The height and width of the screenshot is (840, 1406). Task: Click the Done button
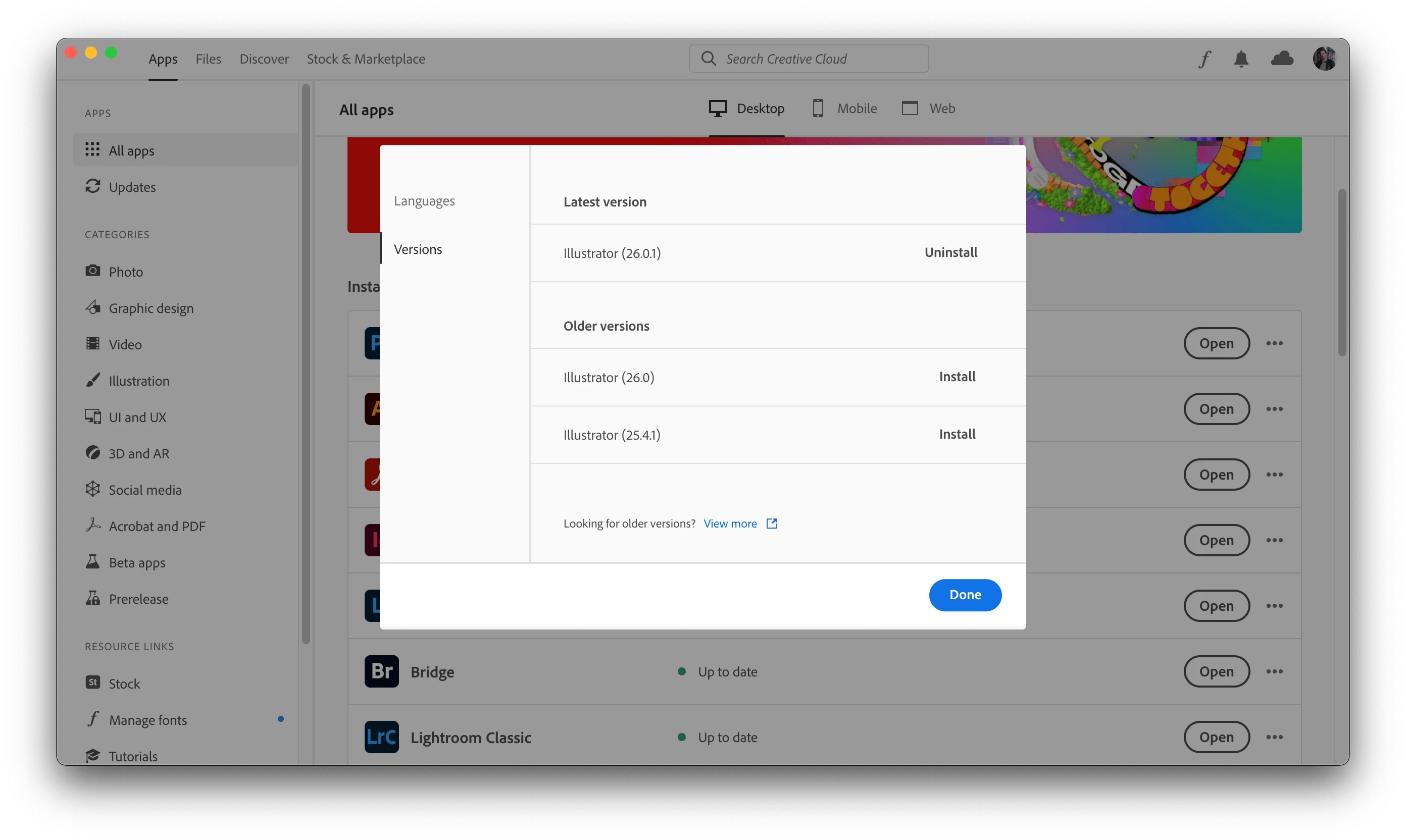pyautogui.click(x=965, y=595)
